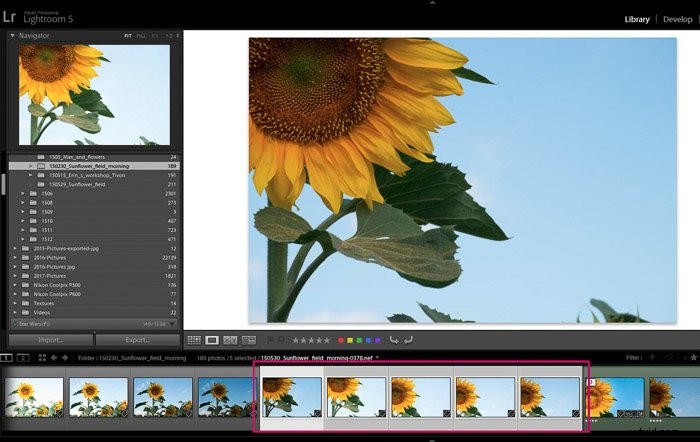
Task: Switch to the Library module
Action: click(637, 19)
